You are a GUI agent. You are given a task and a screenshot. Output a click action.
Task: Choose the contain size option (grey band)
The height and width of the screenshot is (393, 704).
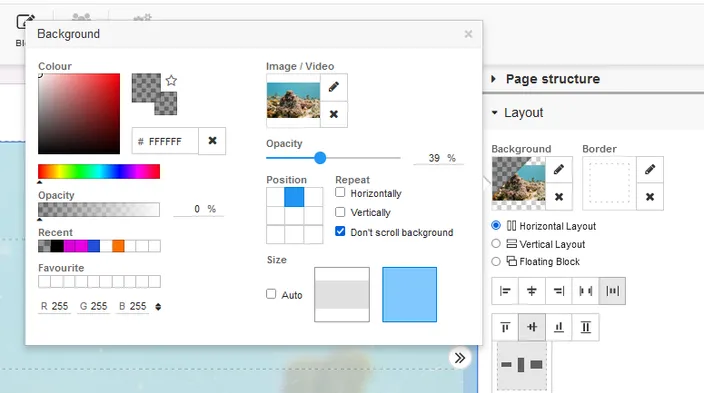point(342,295)
